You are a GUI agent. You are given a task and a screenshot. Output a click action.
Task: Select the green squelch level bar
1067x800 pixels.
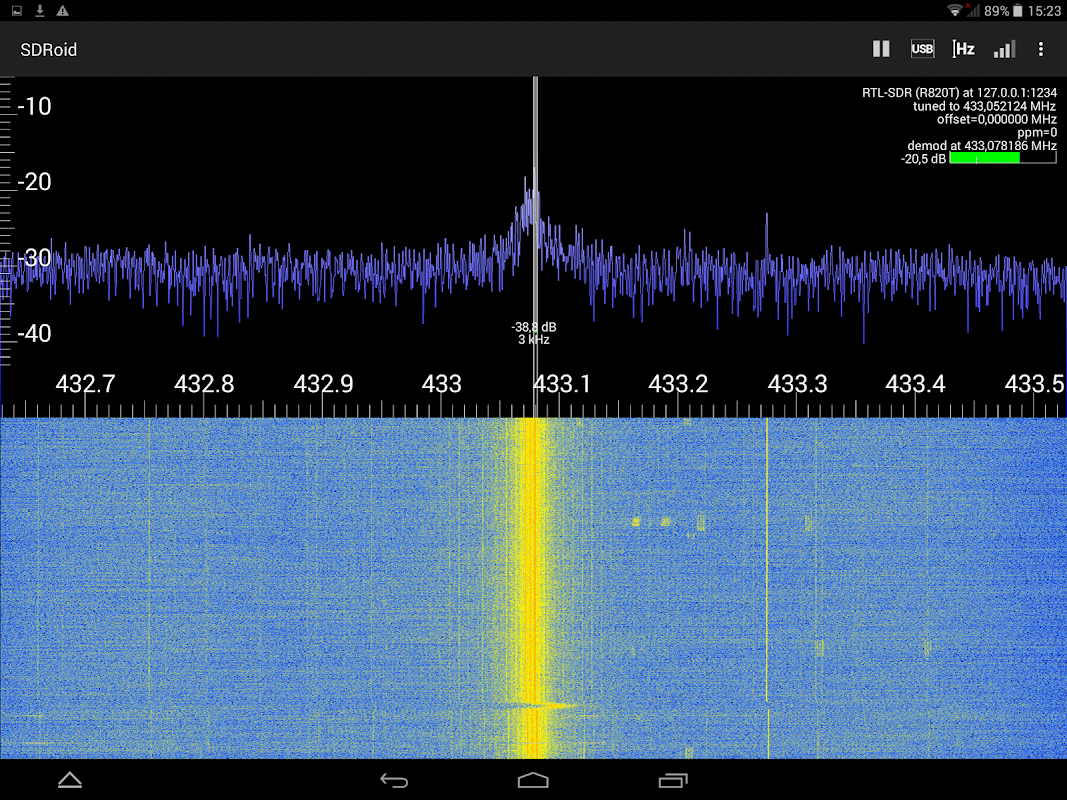[984, 158]
